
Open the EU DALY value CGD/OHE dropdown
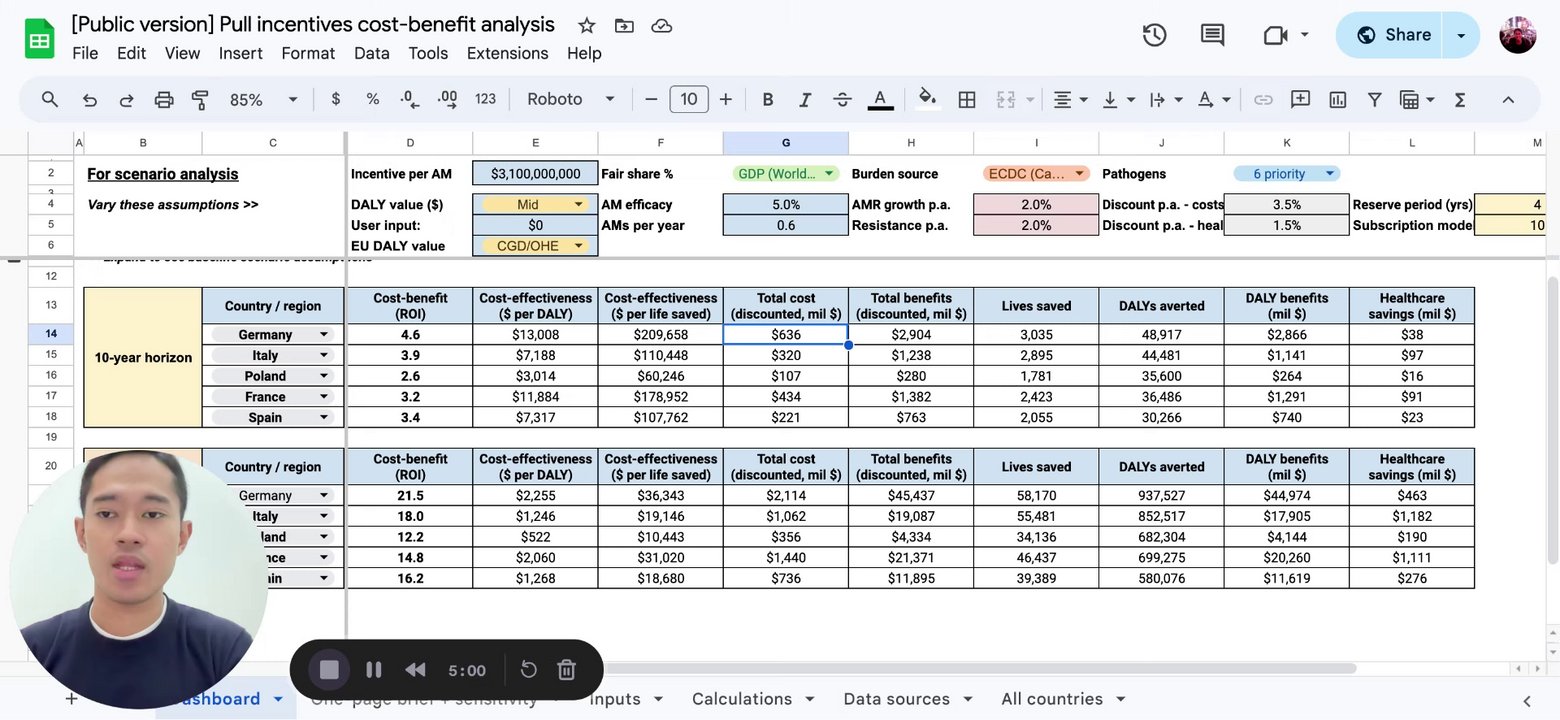[535, 246]
